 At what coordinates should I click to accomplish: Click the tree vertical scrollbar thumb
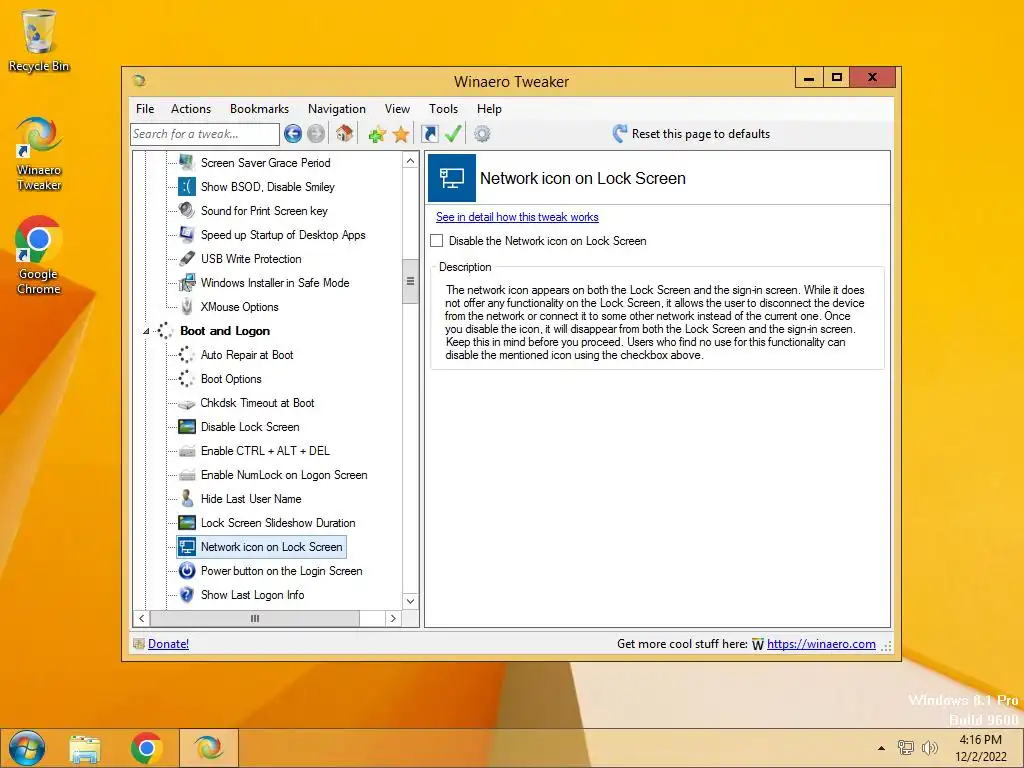(x=410, y=281)
